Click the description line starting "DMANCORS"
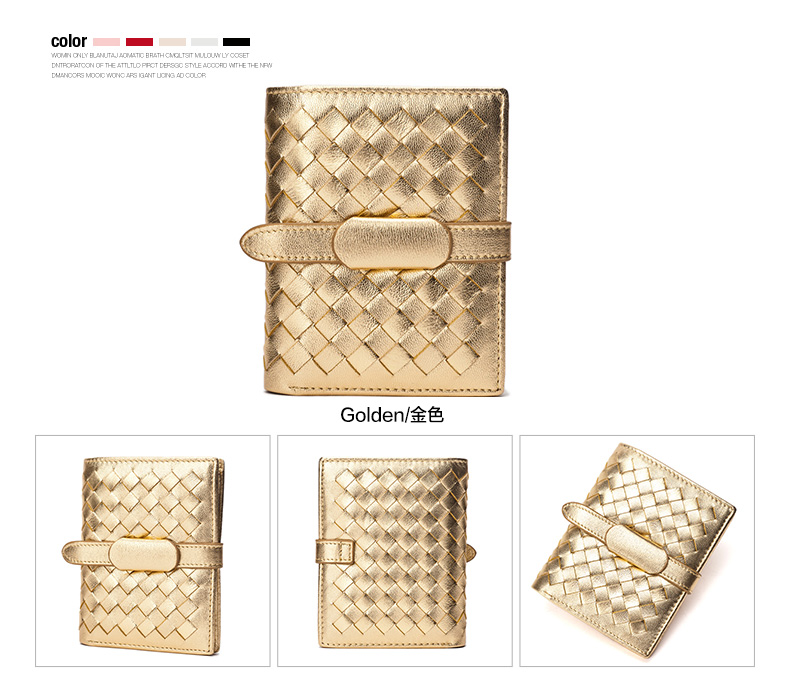Viewport: 790px width, 688px height. (128, 76)
